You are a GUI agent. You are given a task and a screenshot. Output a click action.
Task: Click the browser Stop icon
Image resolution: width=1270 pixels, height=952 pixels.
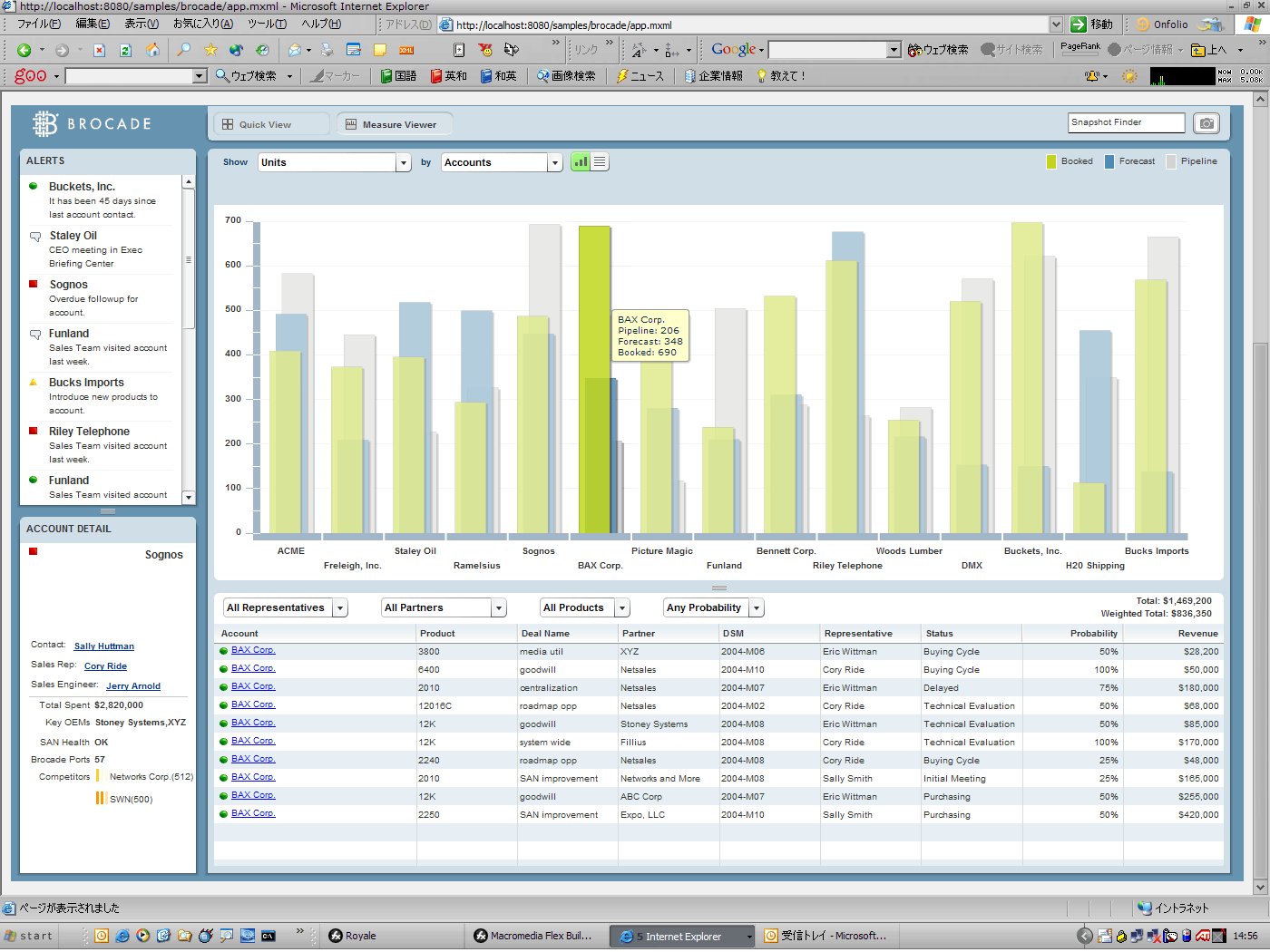click(x=100, y=50)
